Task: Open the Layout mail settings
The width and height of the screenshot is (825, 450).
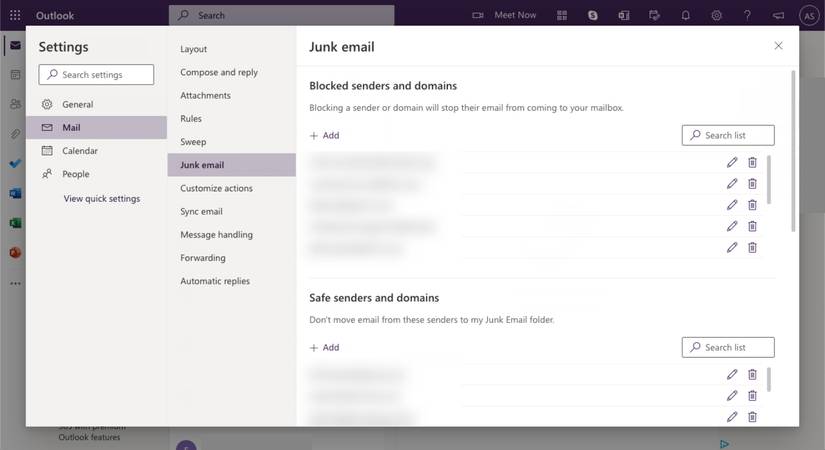Action: point(232,49)
